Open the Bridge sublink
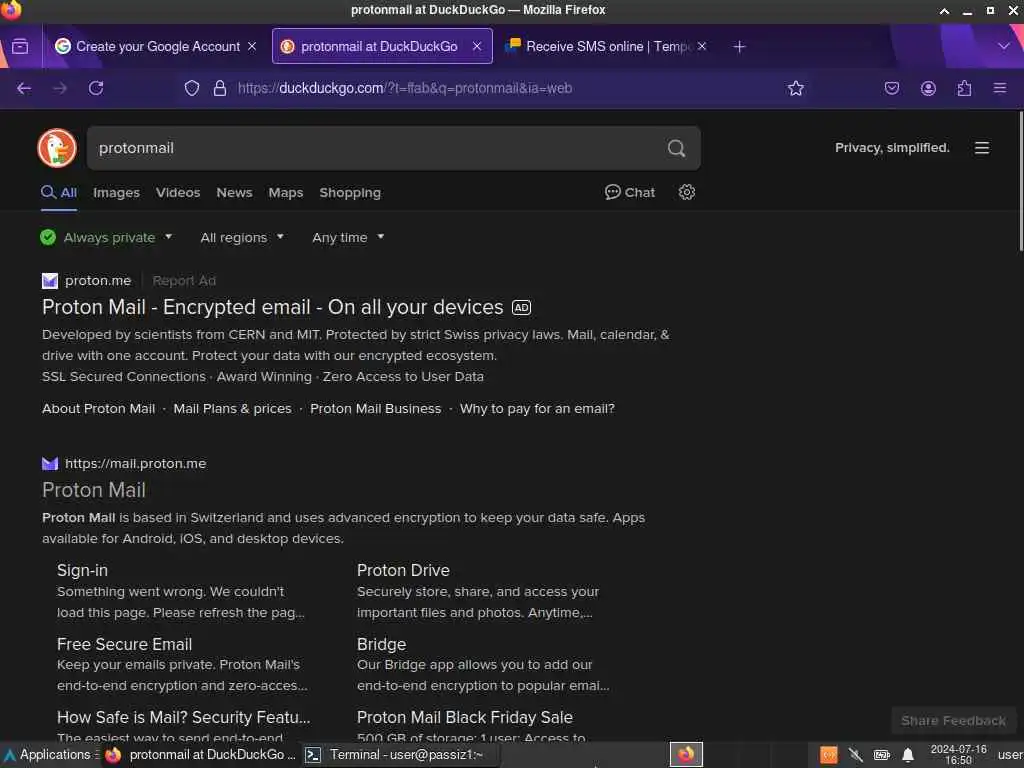Image resolution: width=1024 pixels, height=768 pixels. pyautogui.click(x=381, y=645)
